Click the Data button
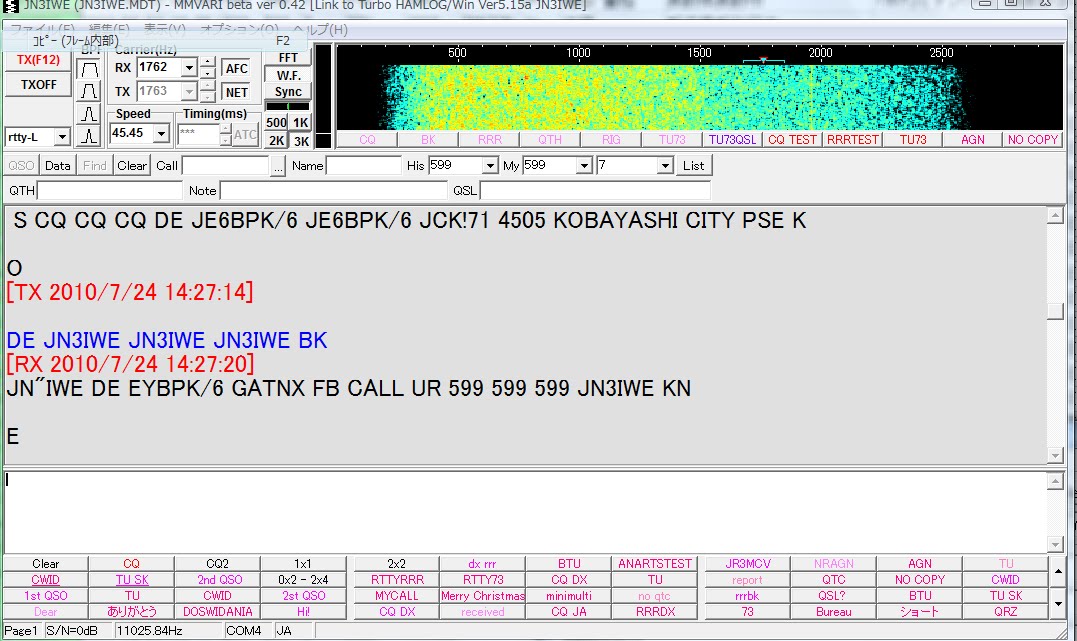This screenshot has width=1077, height=641. 58,166
